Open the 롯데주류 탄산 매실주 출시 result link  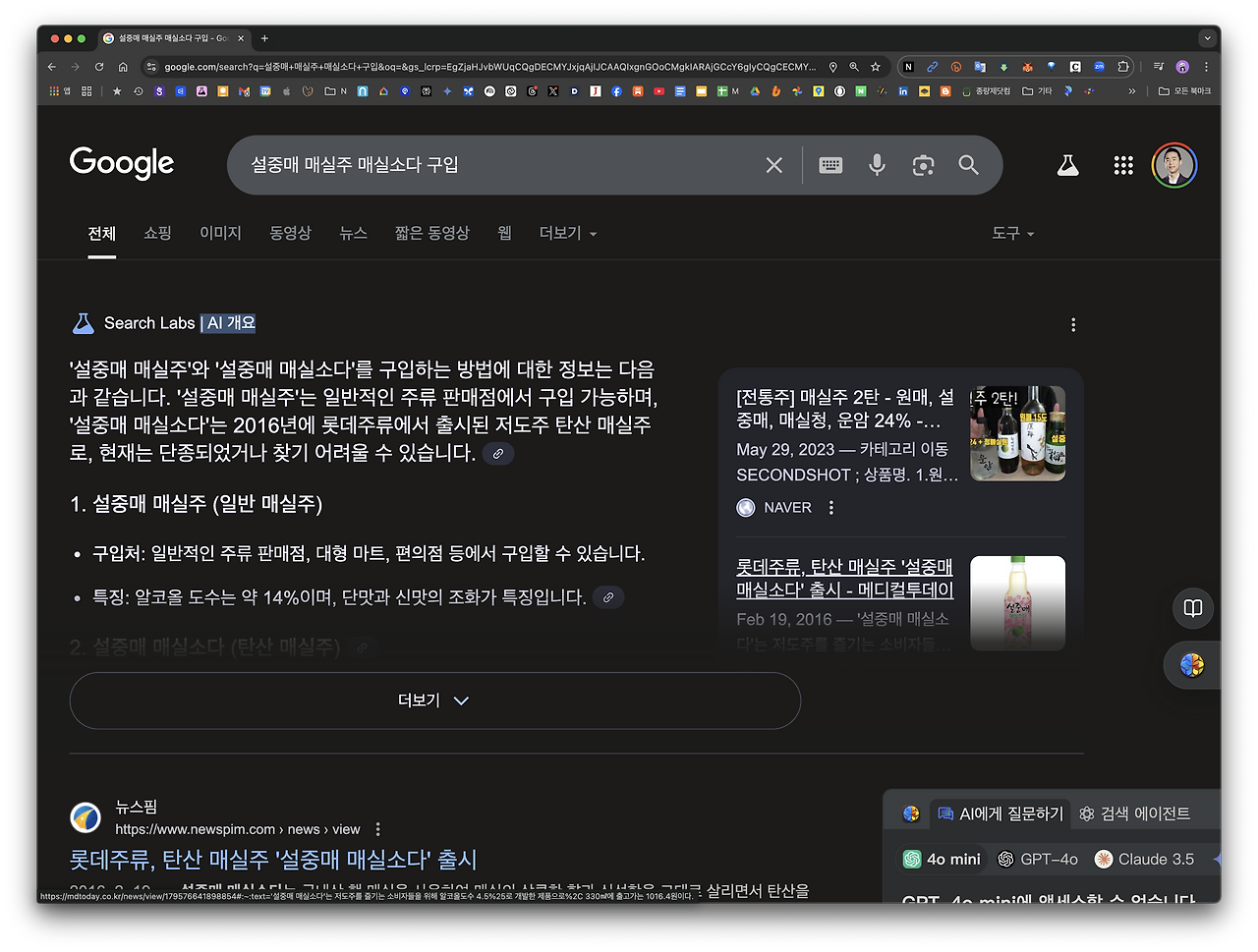[273, 860]
